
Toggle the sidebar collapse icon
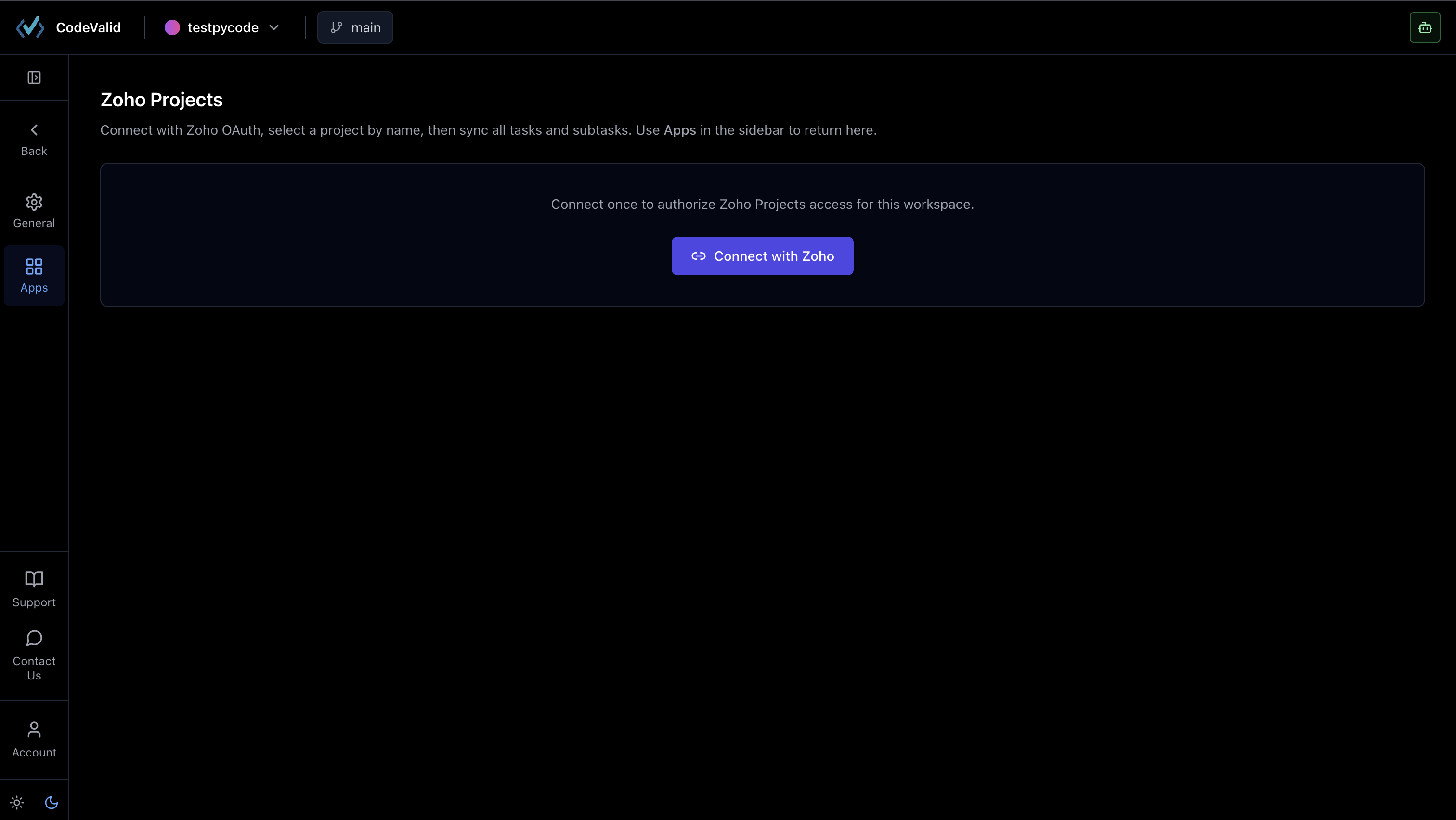click(x=34, y=77)
